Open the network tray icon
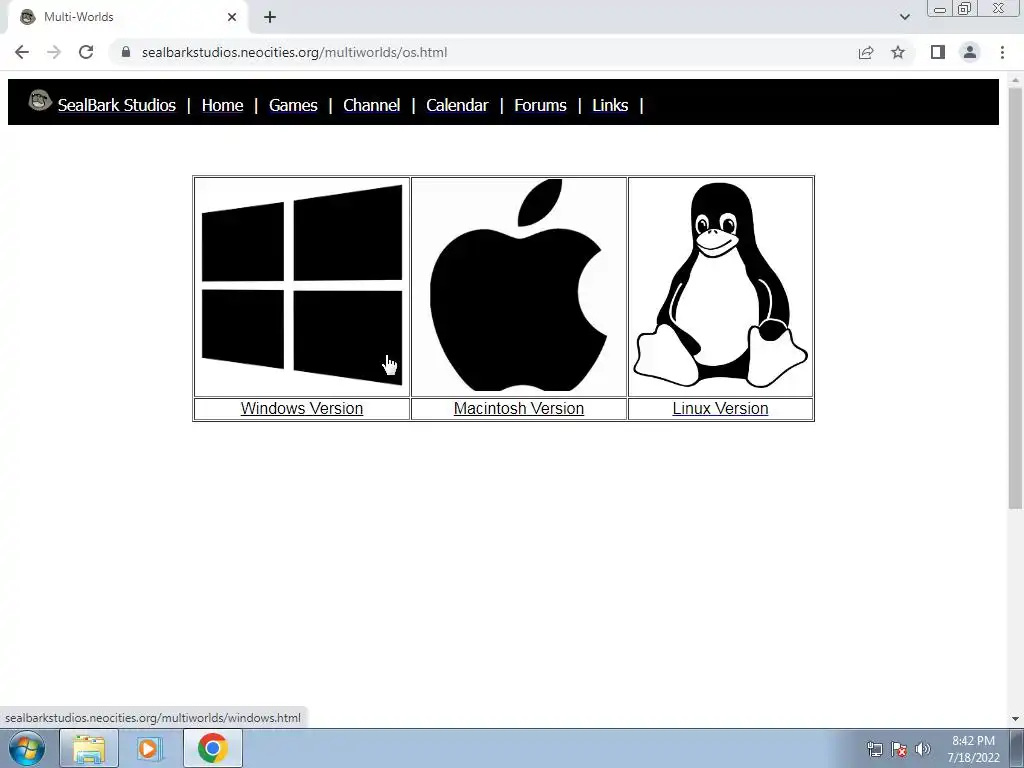Image resolution: width=1024 pixels, height=768 pixels. click(x=874, y=749)
